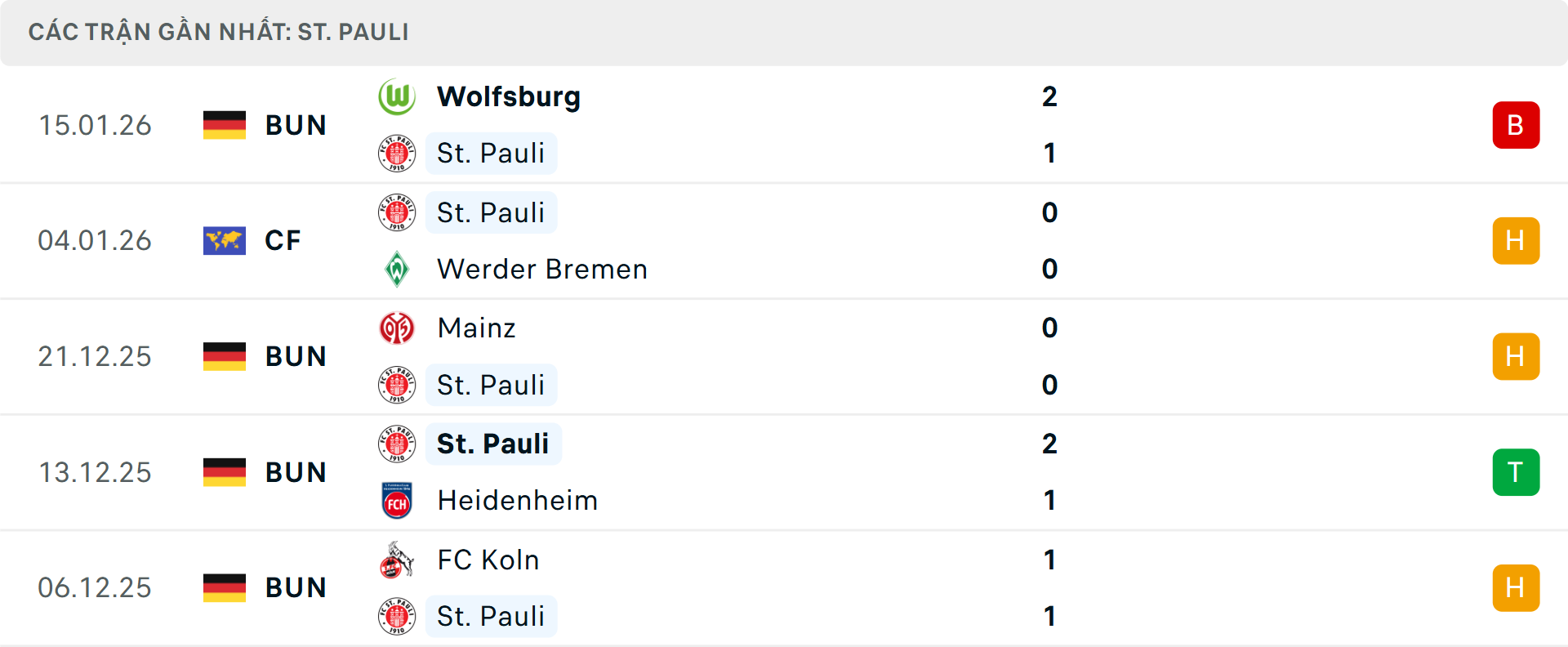Click the green T result badge

(1515, 472)
